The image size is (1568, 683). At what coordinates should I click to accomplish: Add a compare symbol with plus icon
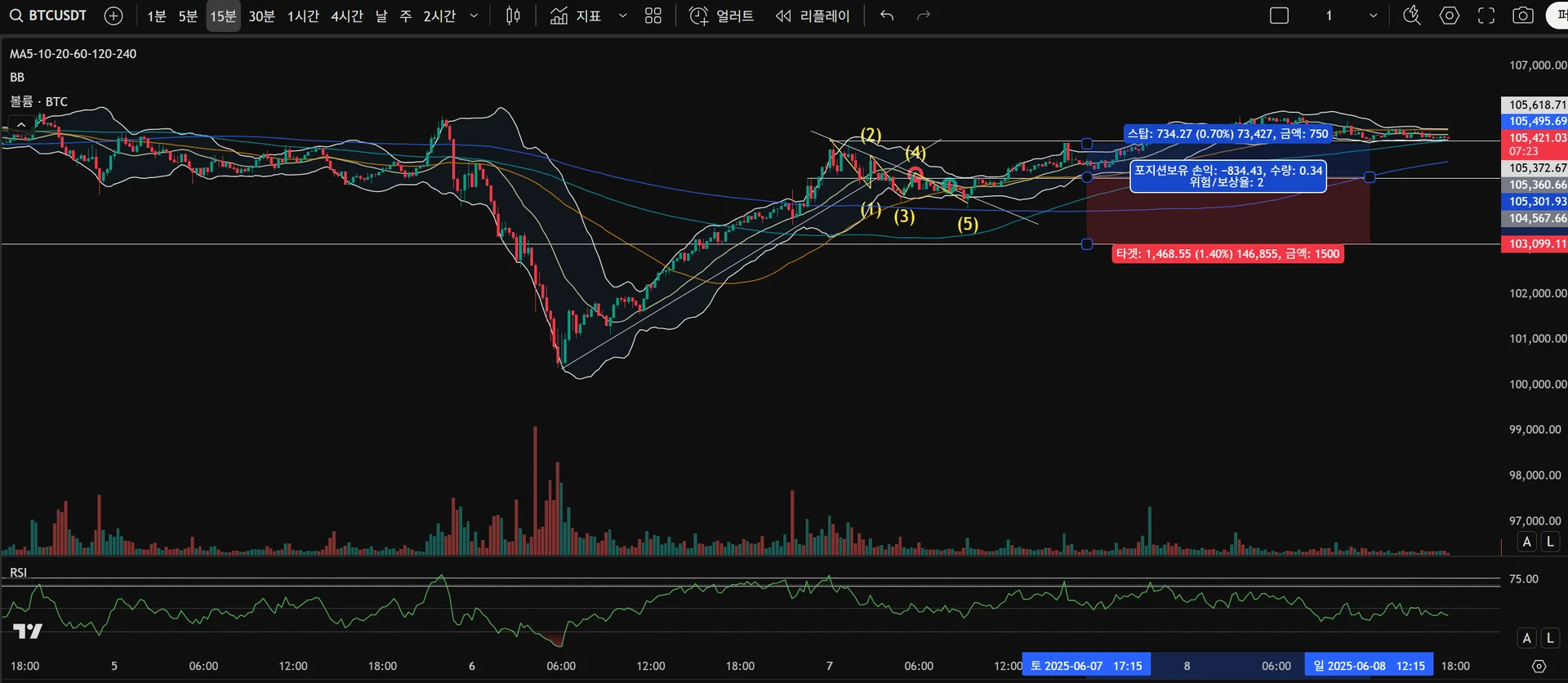tap(114, 16)
